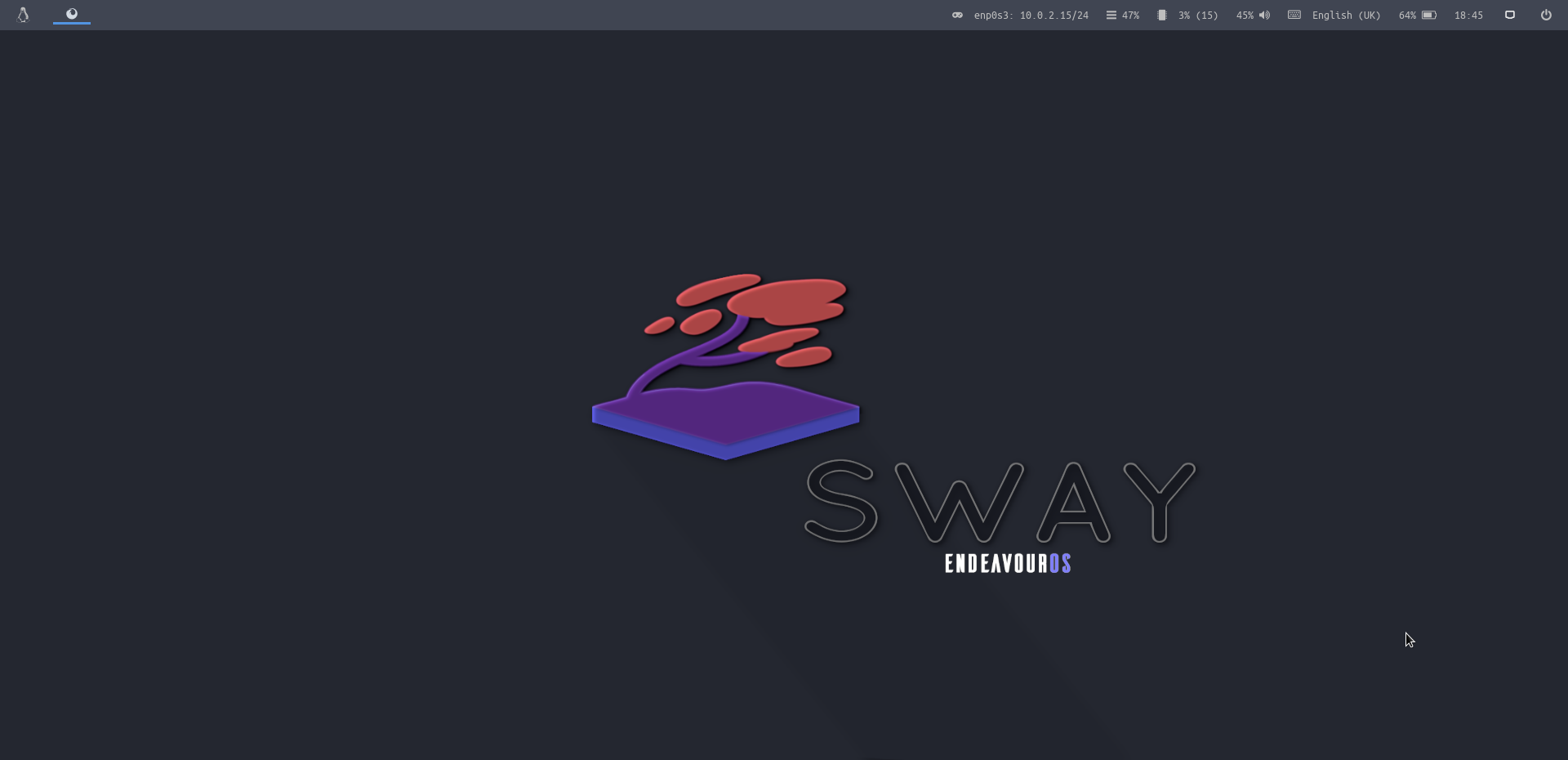Click the memory usage bars icon

point(1111,15)
